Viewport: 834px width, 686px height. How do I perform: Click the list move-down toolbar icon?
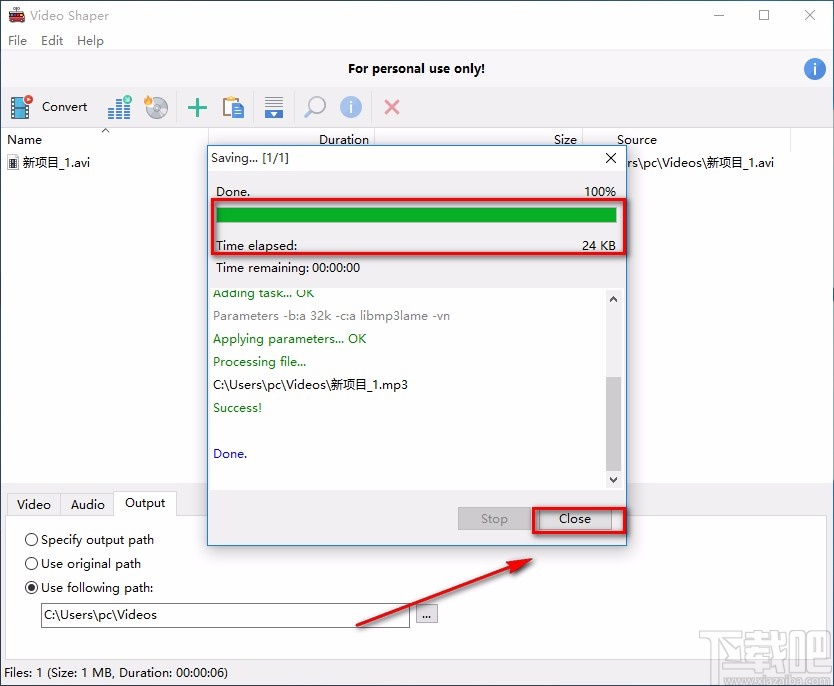point(274,107)
